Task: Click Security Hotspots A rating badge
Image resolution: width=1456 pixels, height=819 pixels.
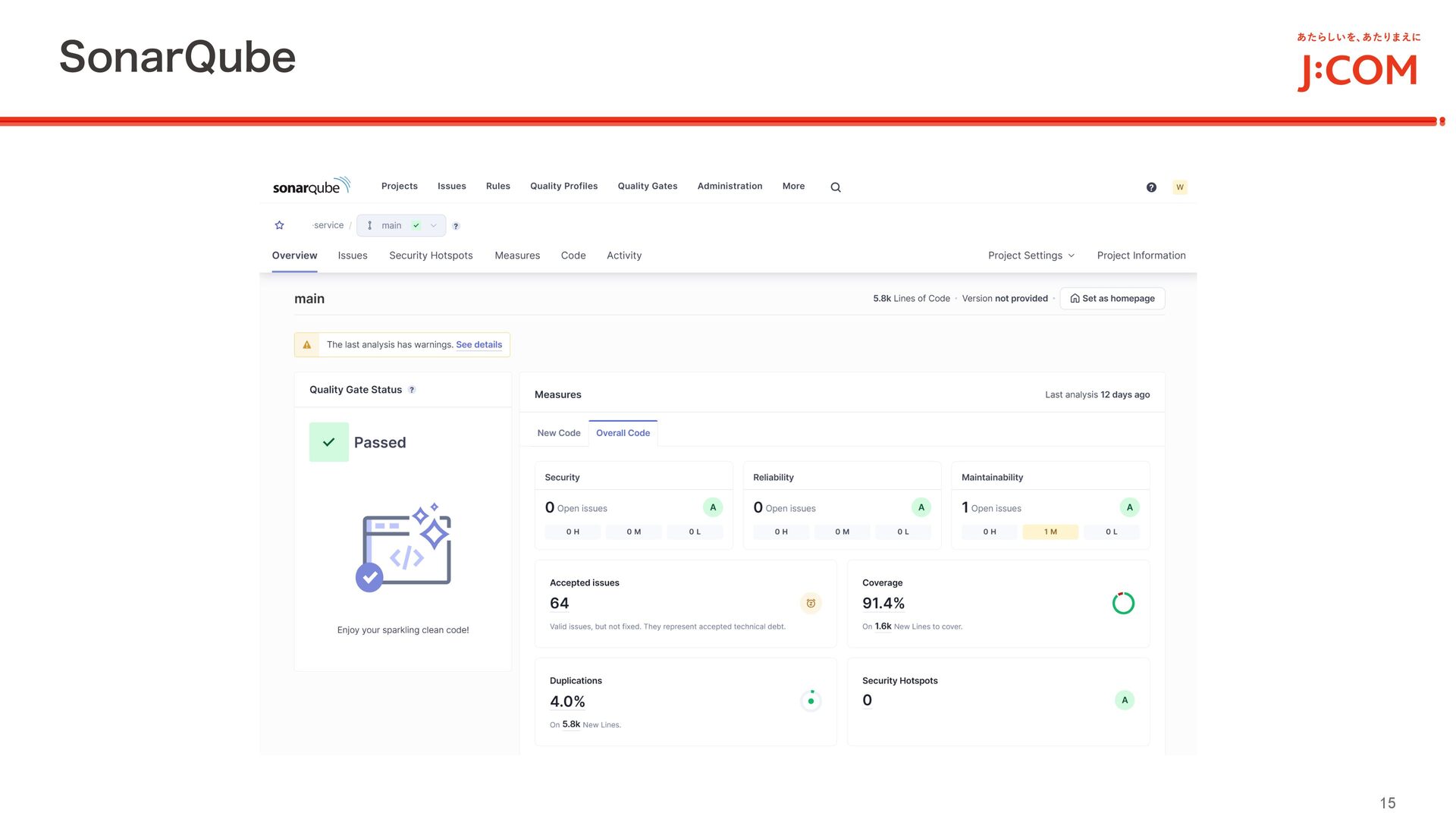Action: click(x=1125, y=700)
